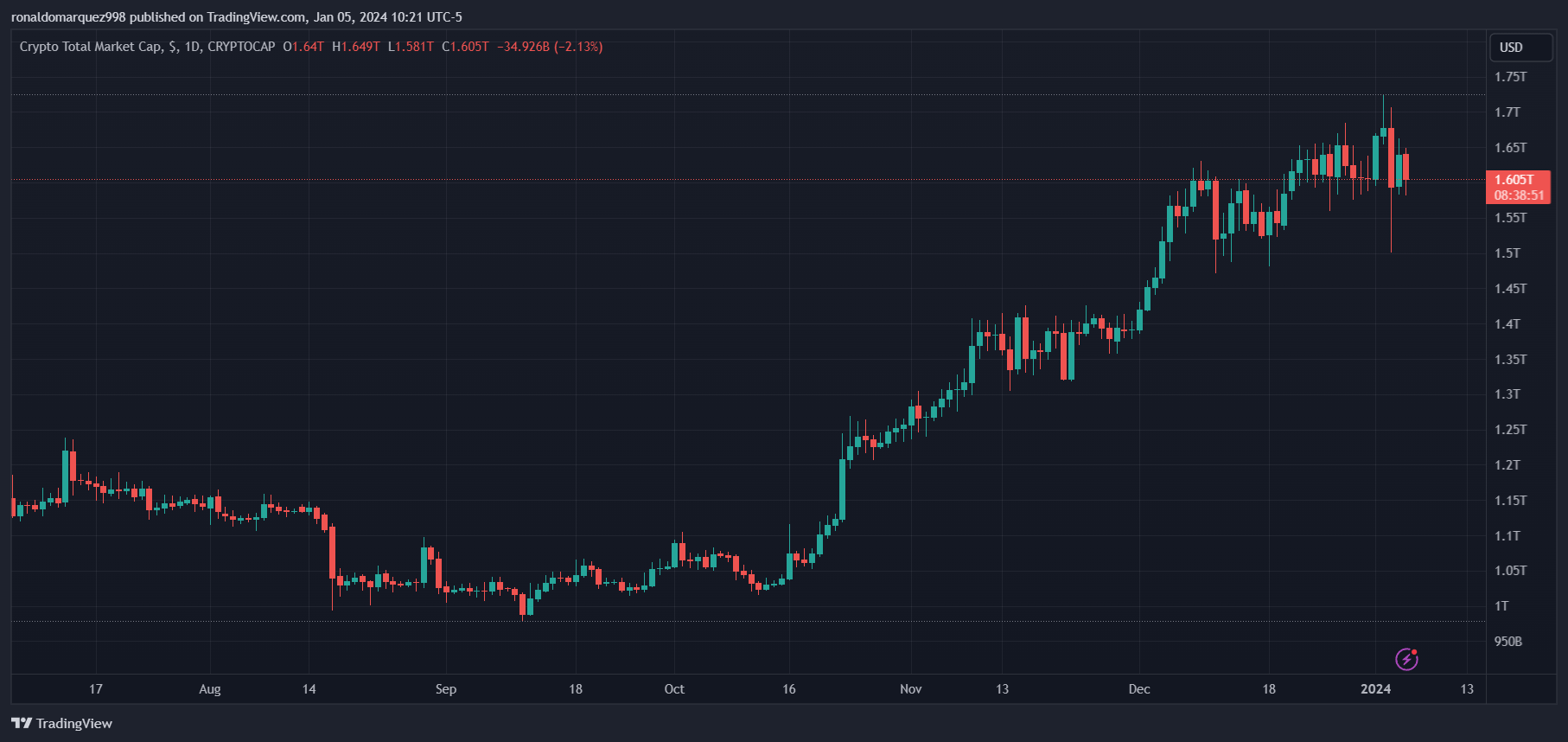
Task: Select the high value H1.649T
Action: click(x=356, y=47)
